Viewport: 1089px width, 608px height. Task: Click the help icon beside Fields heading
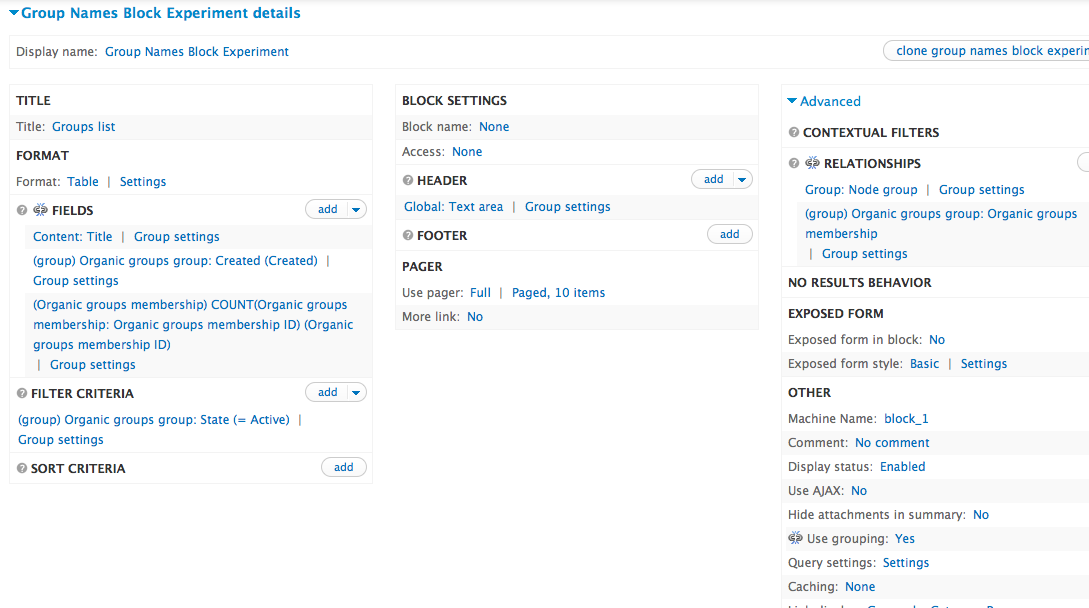point(22,210)
